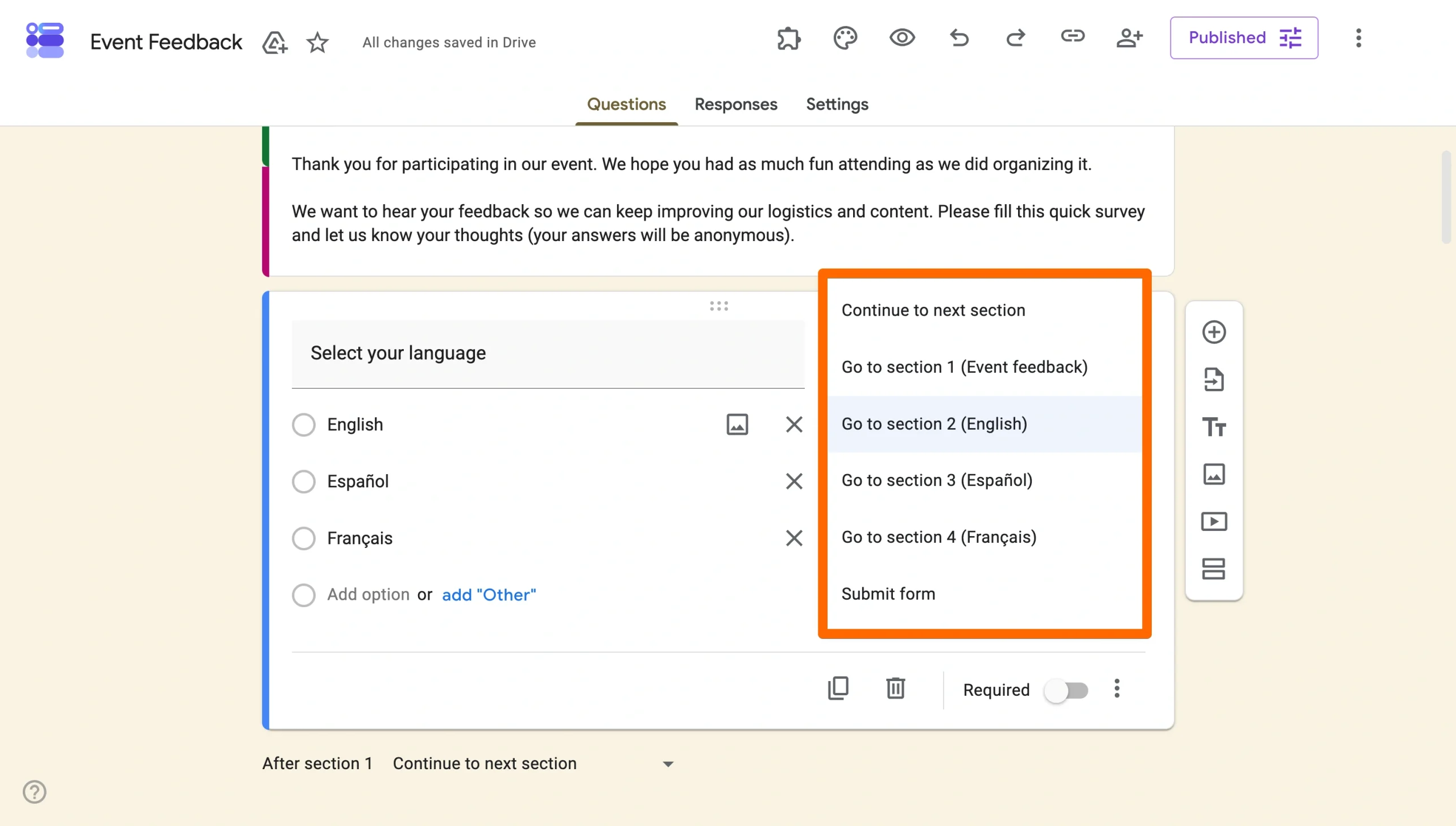1456x826 pixels.
Task: Toggle the Required switch
Action: (x=1066, y=690)
